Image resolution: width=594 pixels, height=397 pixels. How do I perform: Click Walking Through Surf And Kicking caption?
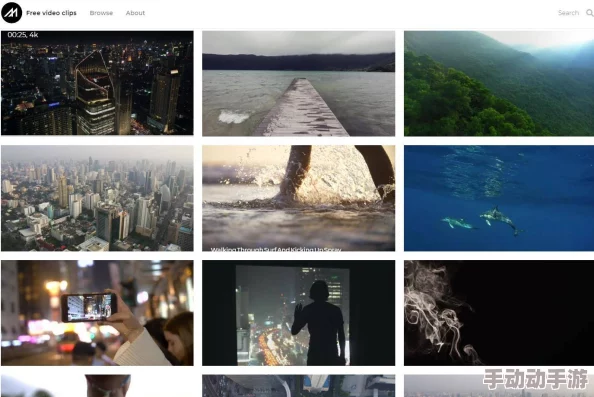tap(276, 249)
